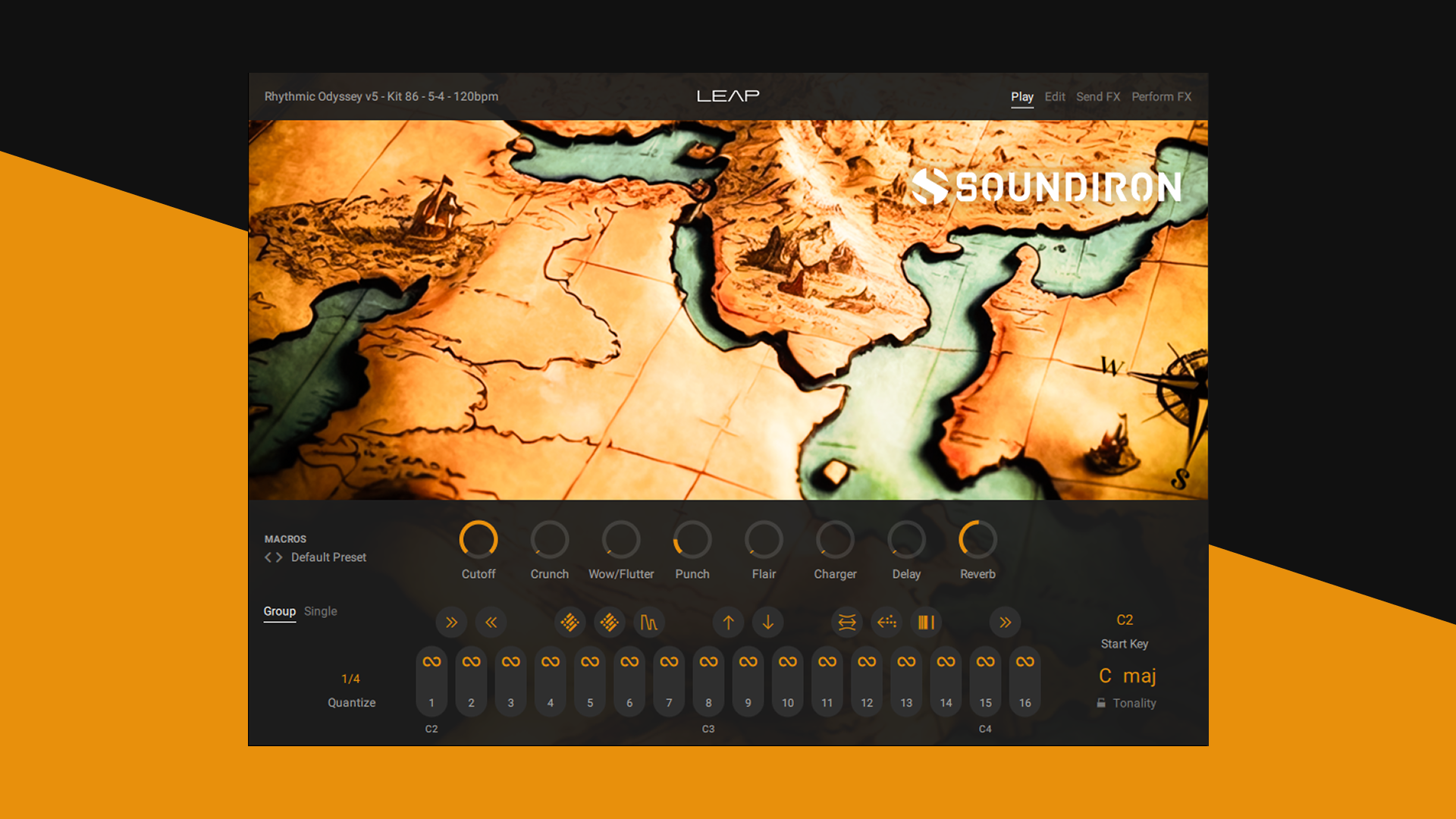
Task: Select Group mode tab
Action: coord(279,611)
